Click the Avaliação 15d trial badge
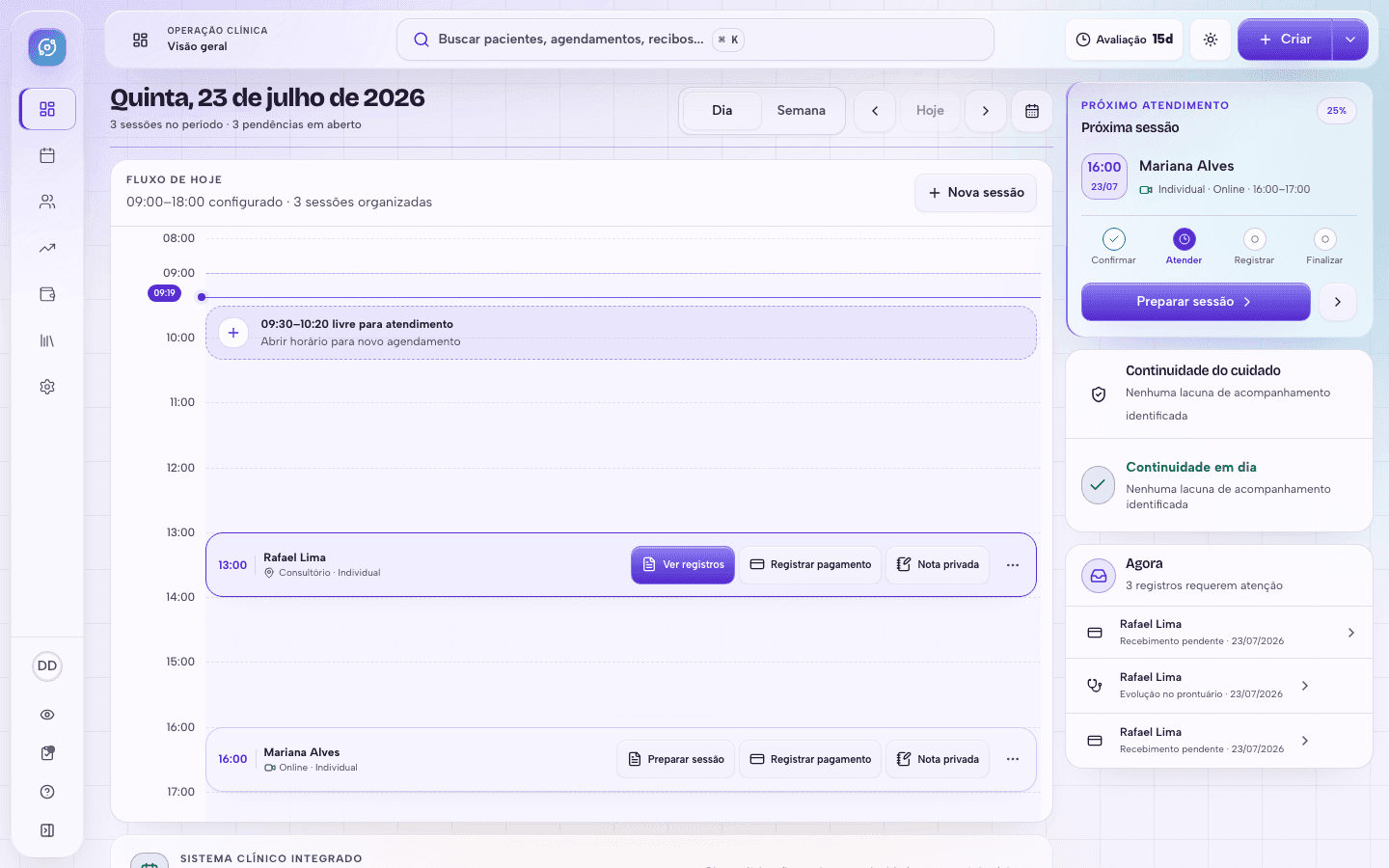The width and height of the screenshot is (1389, 868). click(1125, 40)
